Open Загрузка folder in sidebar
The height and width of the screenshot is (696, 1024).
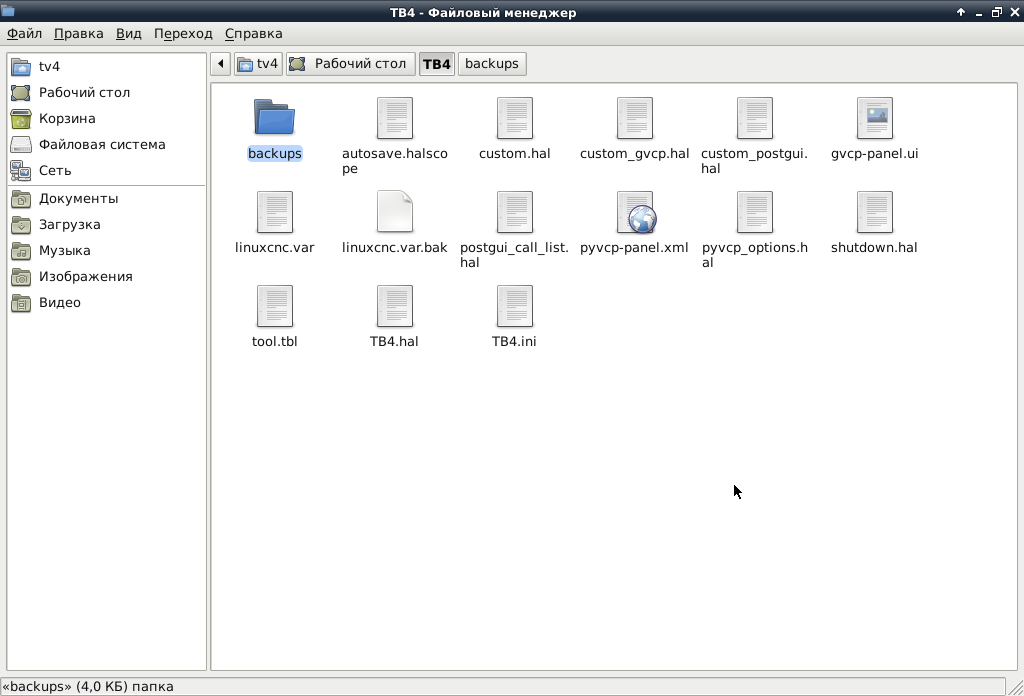click(x=106, y=225)
